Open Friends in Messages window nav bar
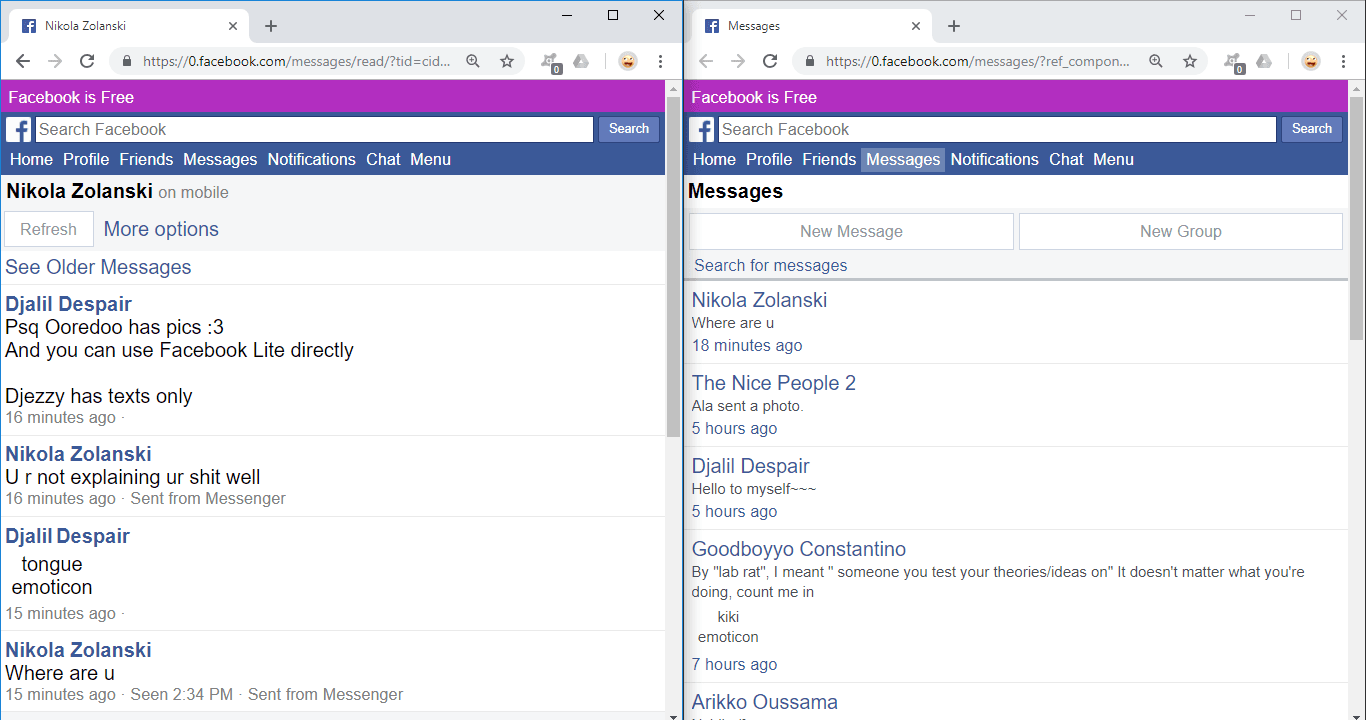 click(829, 159)
